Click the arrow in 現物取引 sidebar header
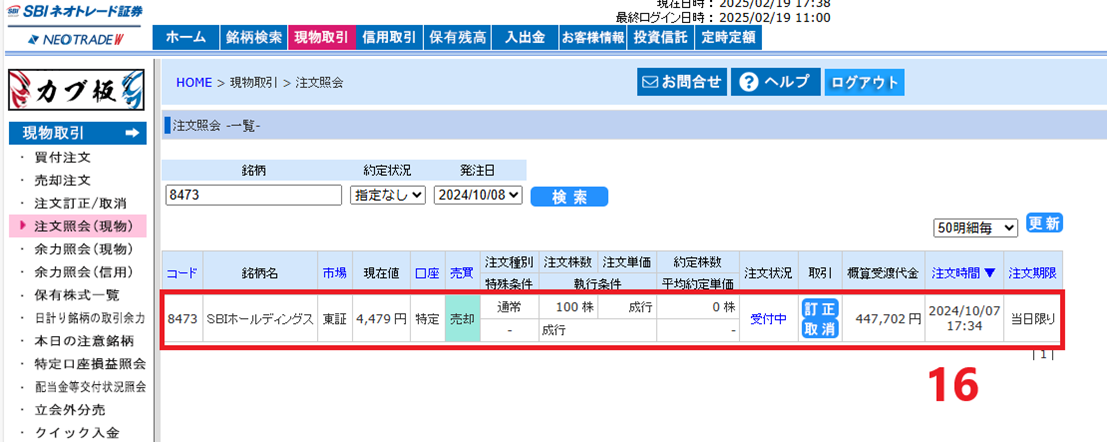Image resolution: width=1107 pixels, height=442 pixels. coord(134,133)
